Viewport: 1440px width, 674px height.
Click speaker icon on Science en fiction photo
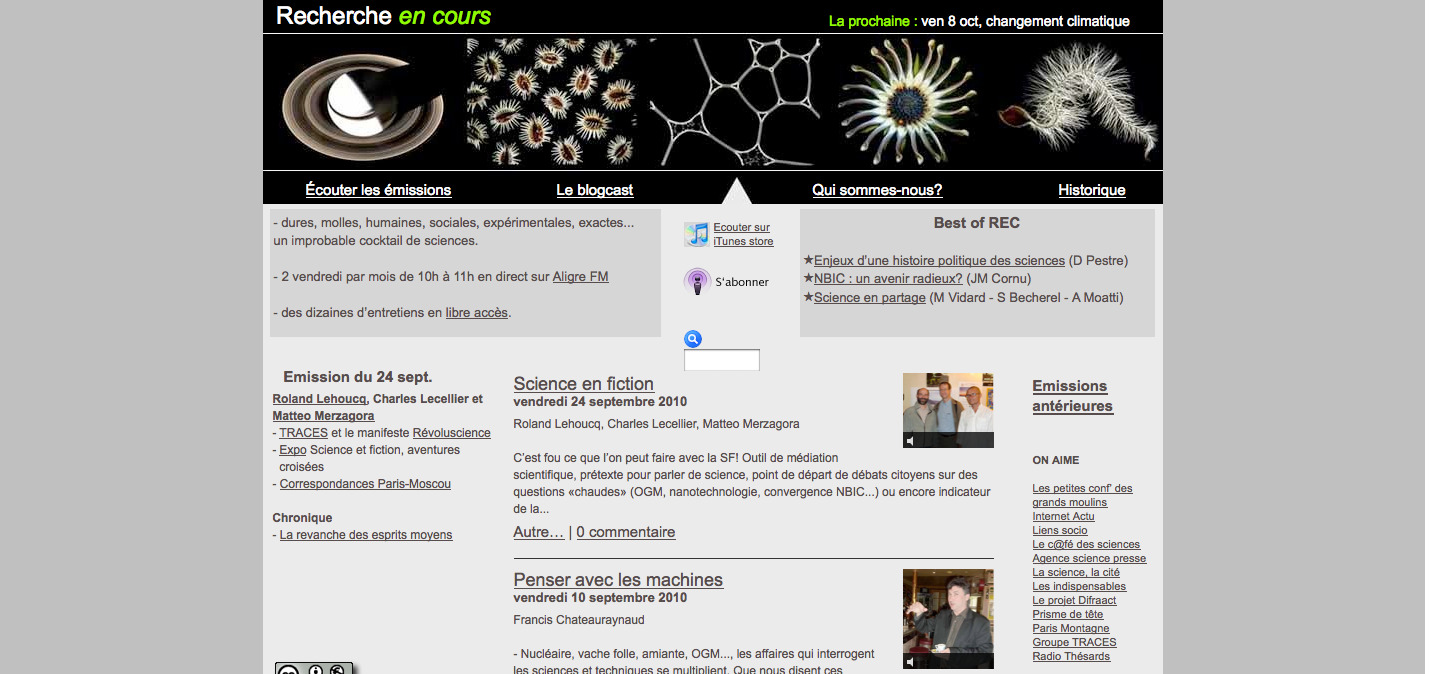910,440
